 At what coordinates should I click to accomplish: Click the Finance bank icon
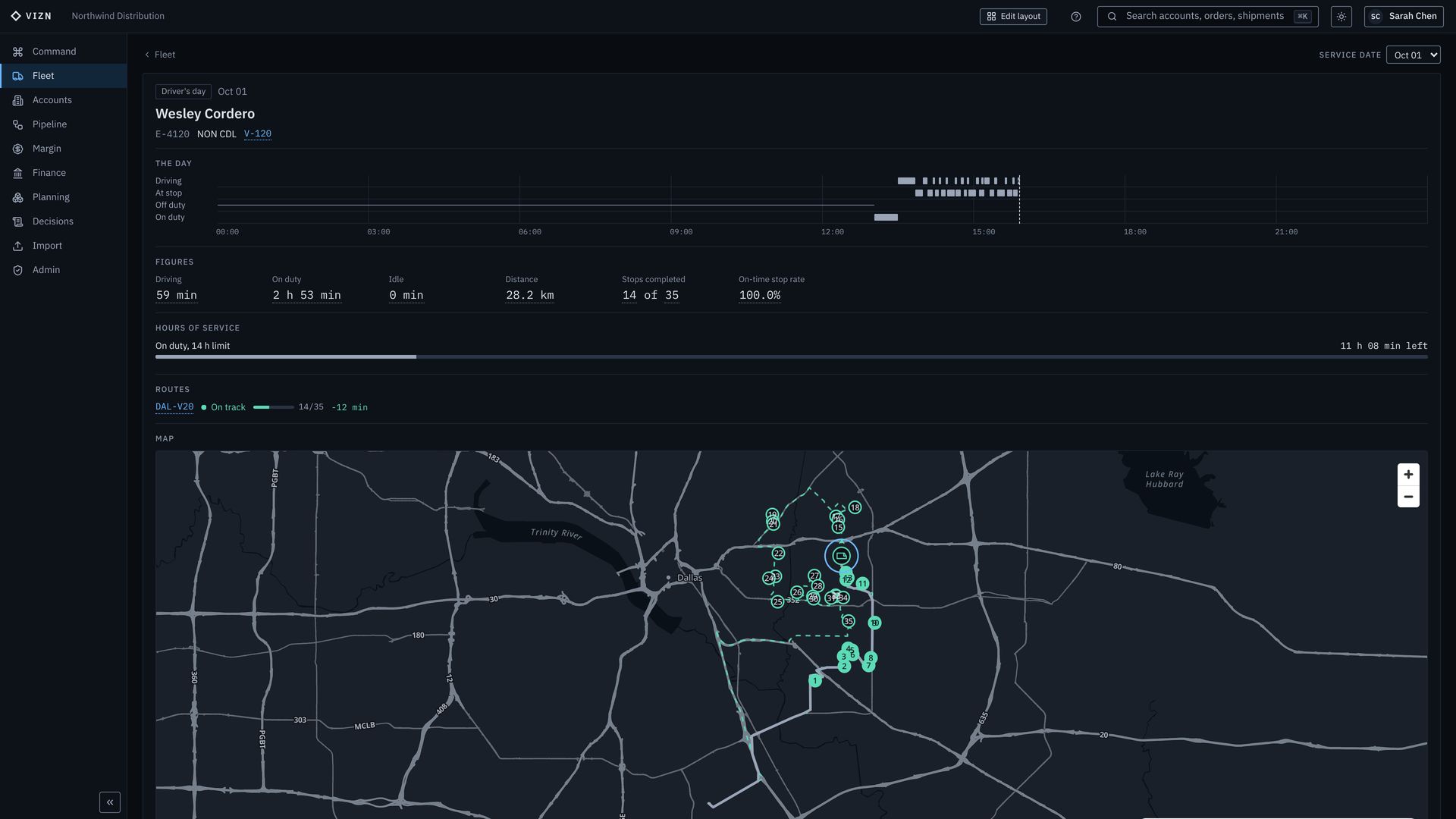pyautogui.click(x=17, y=173)
